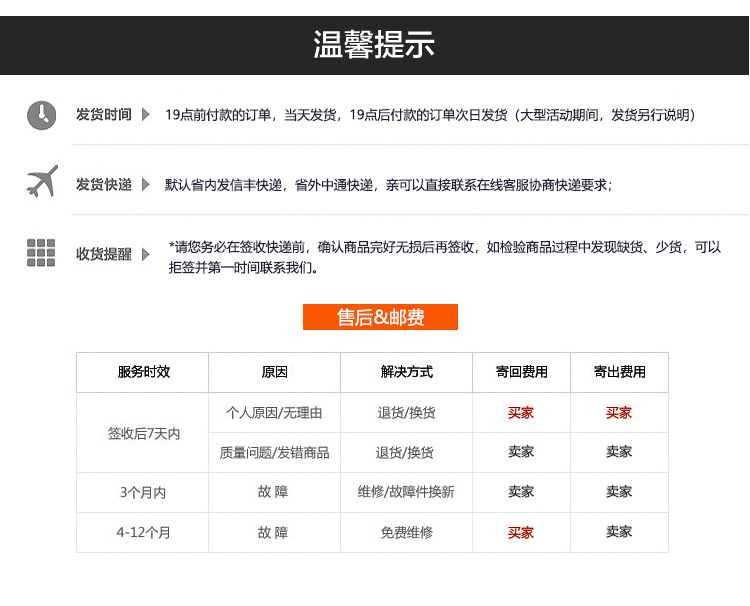Click the 寄回费用 column header
This screenshot has width=750, height=606.
point(521,372)
